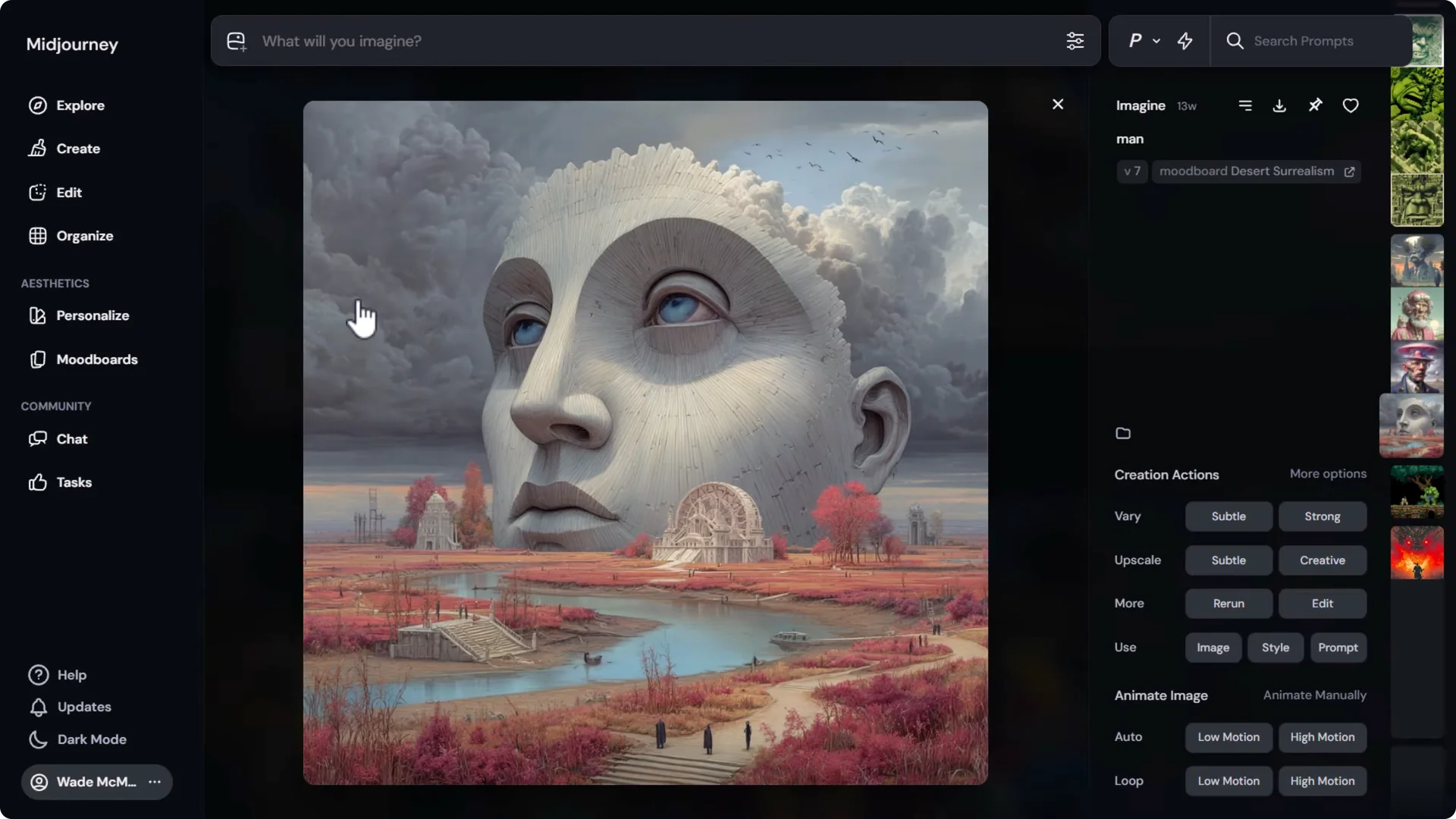
Task: Open moodboard Desert Surrealism external link
Action: pyautogui.click(x=1350, y=171)
